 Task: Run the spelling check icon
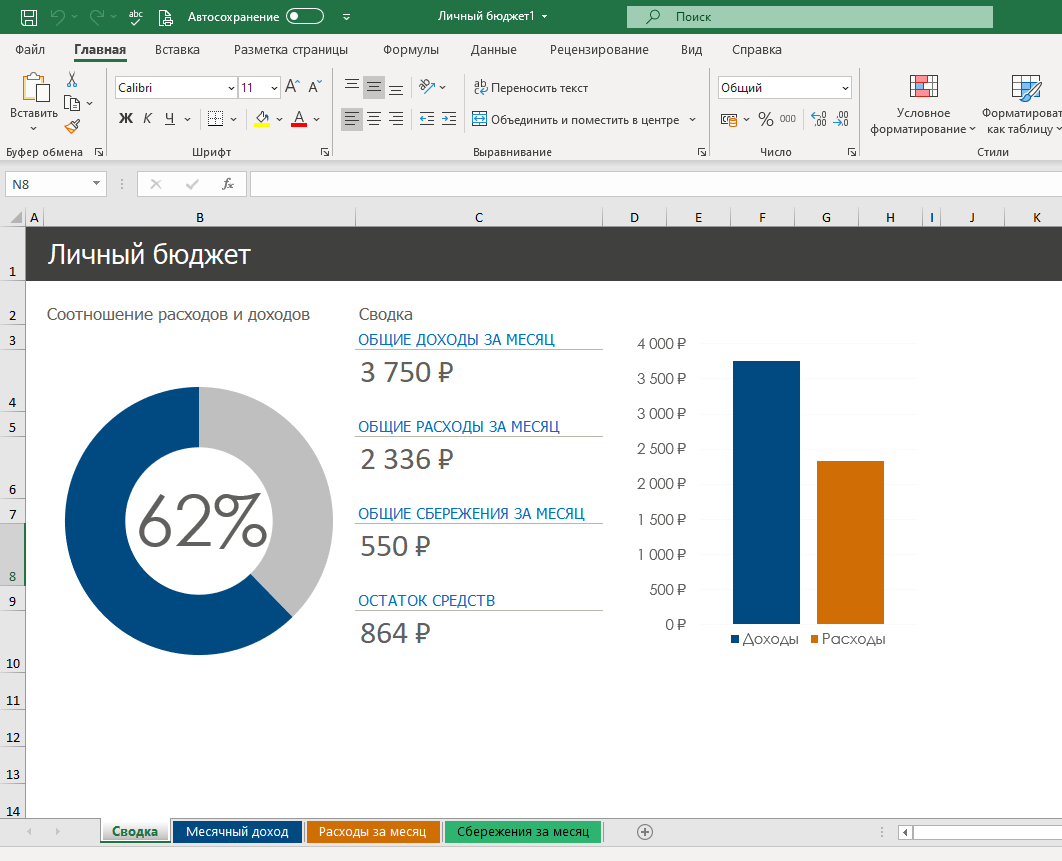tap(135, 17)
